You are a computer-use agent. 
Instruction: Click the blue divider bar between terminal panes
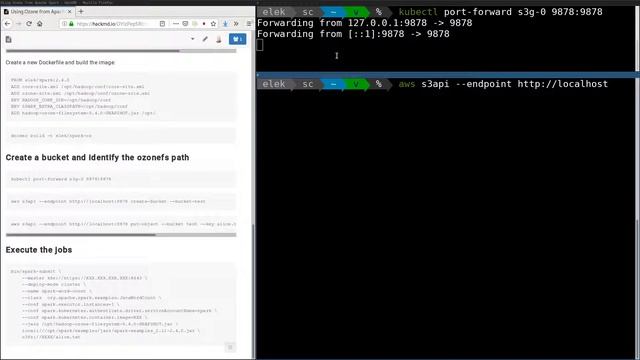(447, 75)
